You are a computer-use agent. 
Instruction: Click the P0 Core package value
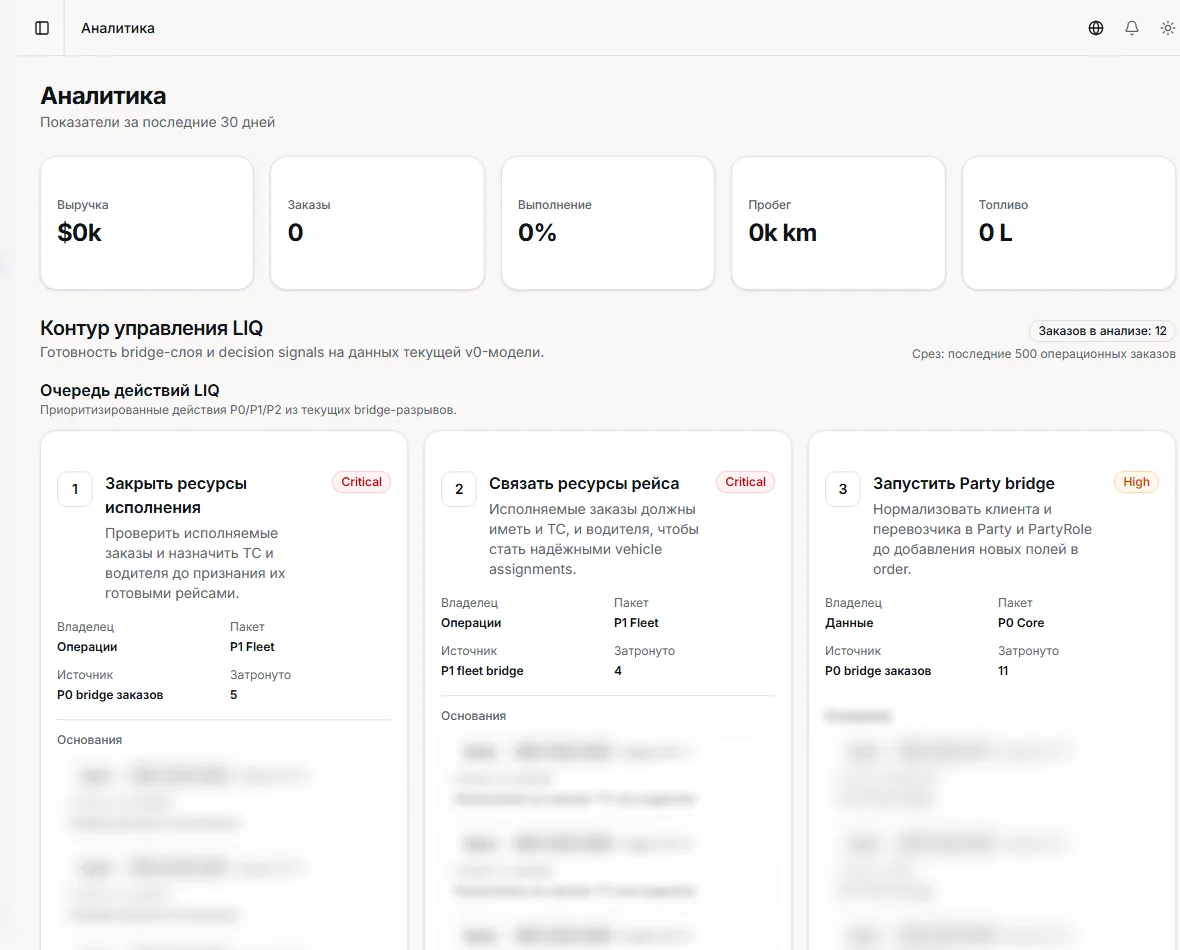(x=1020, y=623)
